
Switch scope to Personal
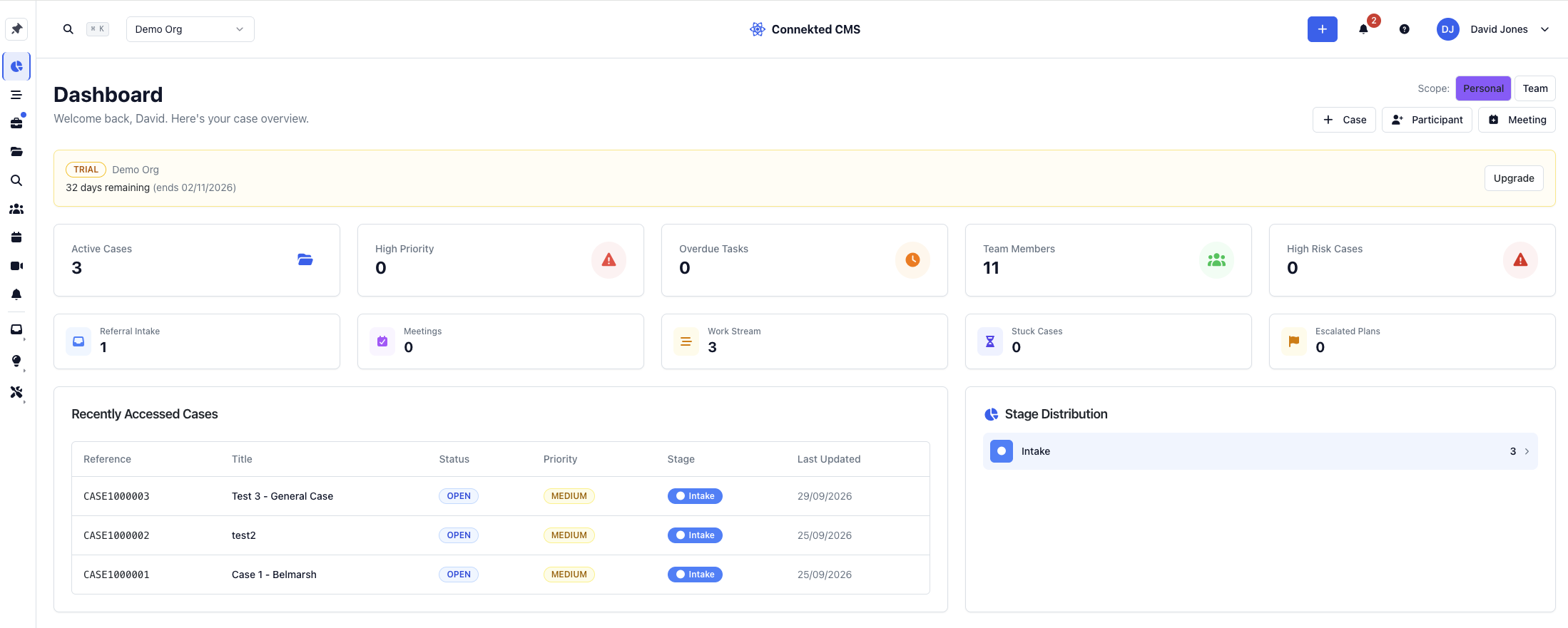pos(1483,88)
